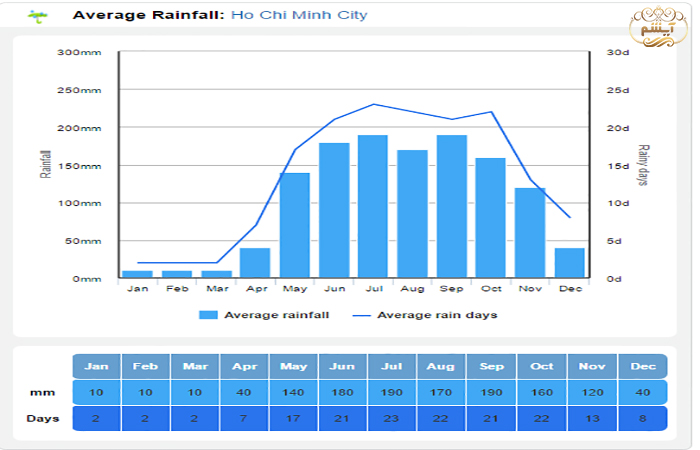Click the ornate logo in top-right corner
The height and width of the screenshot is (450, 700).
pos(663,30)
